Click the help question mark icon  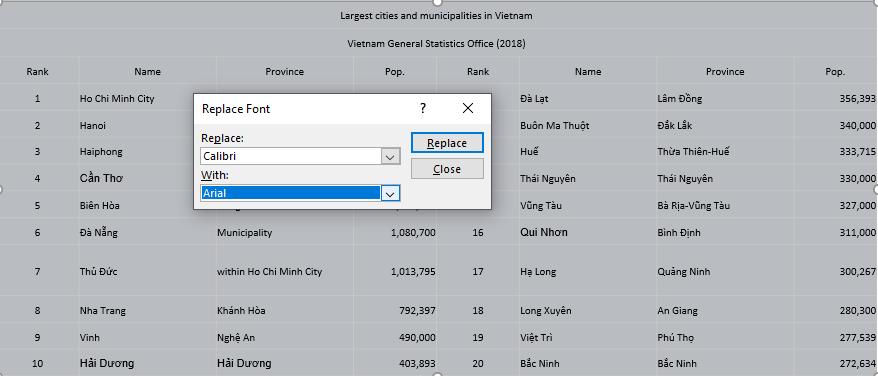(423, 108)
